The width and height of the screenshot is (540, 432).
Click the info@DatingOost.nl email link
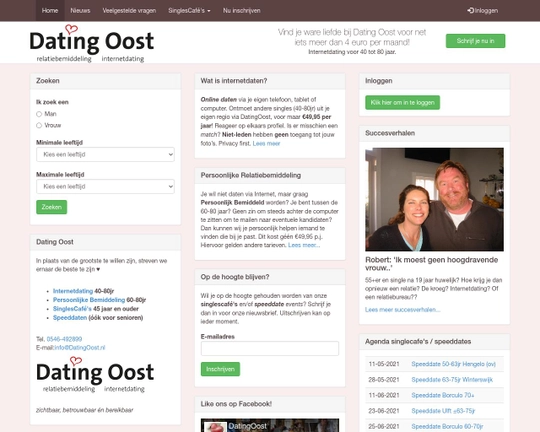click(80, 348)
